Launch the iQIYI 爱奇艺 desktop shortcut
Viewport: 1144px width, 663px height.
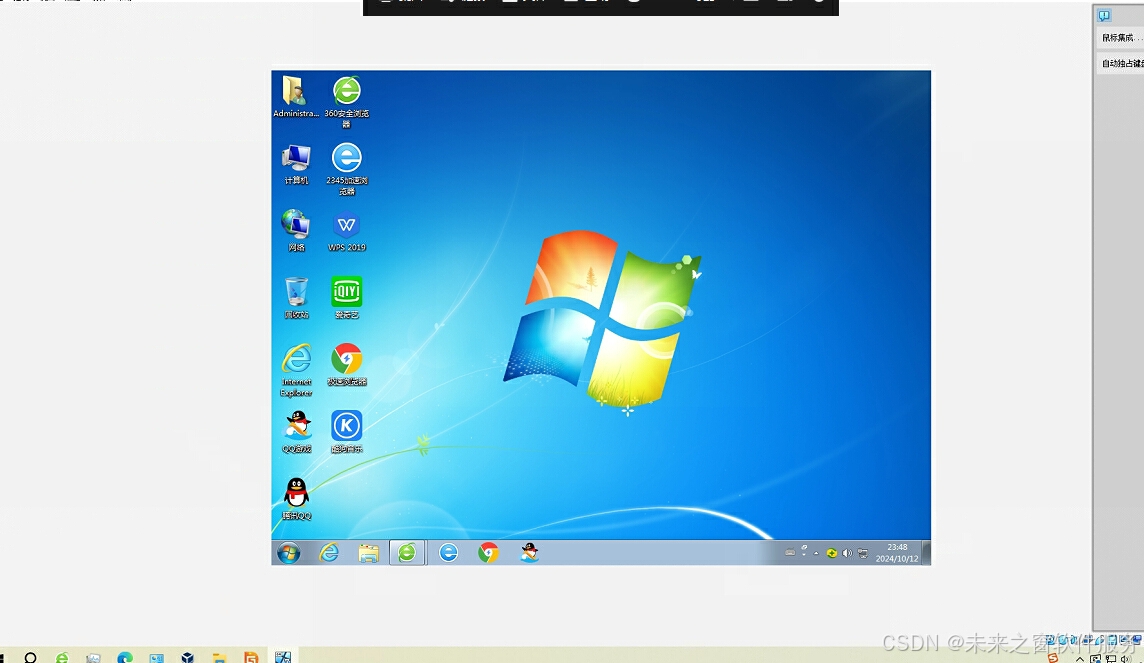[347, 298]
